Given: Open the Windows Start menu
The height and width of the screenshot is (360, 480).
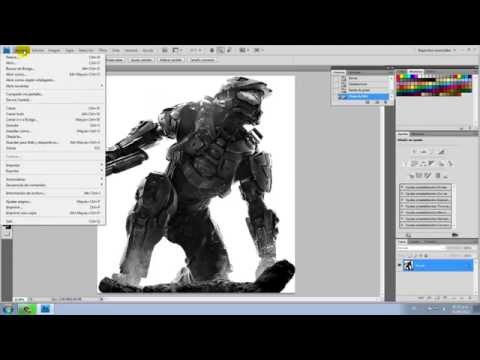Looking at the screenshot, I should (x=8, y=309).
